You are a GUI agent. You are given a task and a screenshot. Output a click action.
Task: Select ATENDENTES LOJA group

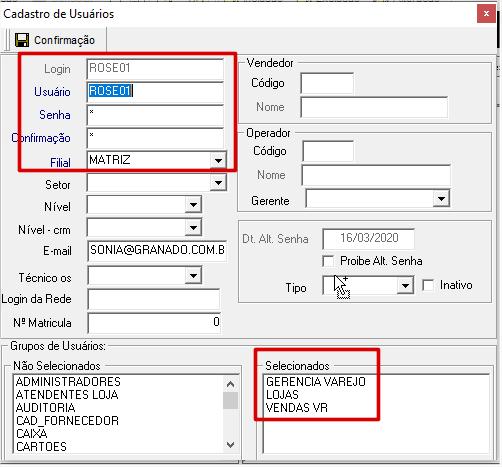pos(67,395)
